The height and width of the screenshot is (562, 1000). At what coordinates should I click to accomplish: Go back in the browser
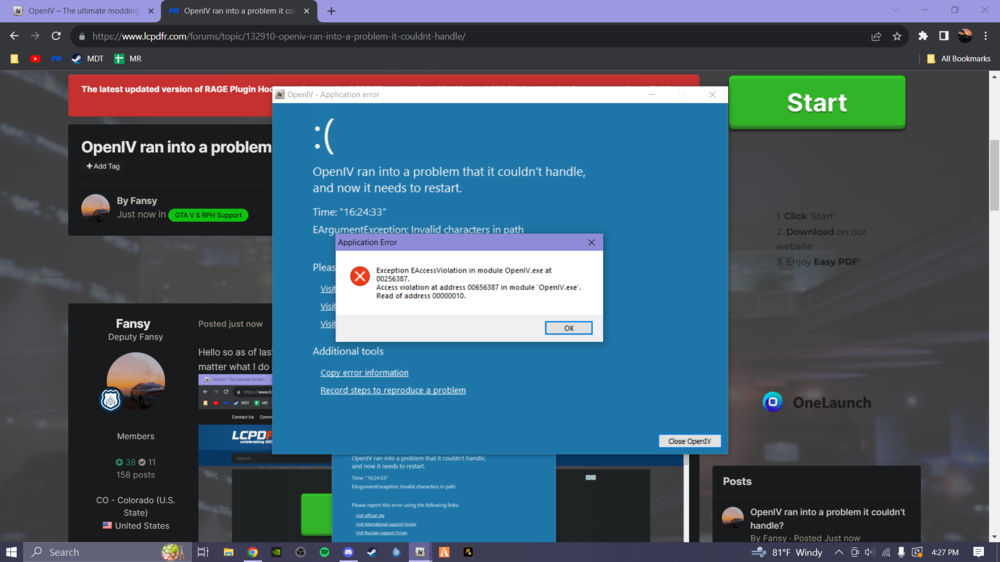point(14,36)
